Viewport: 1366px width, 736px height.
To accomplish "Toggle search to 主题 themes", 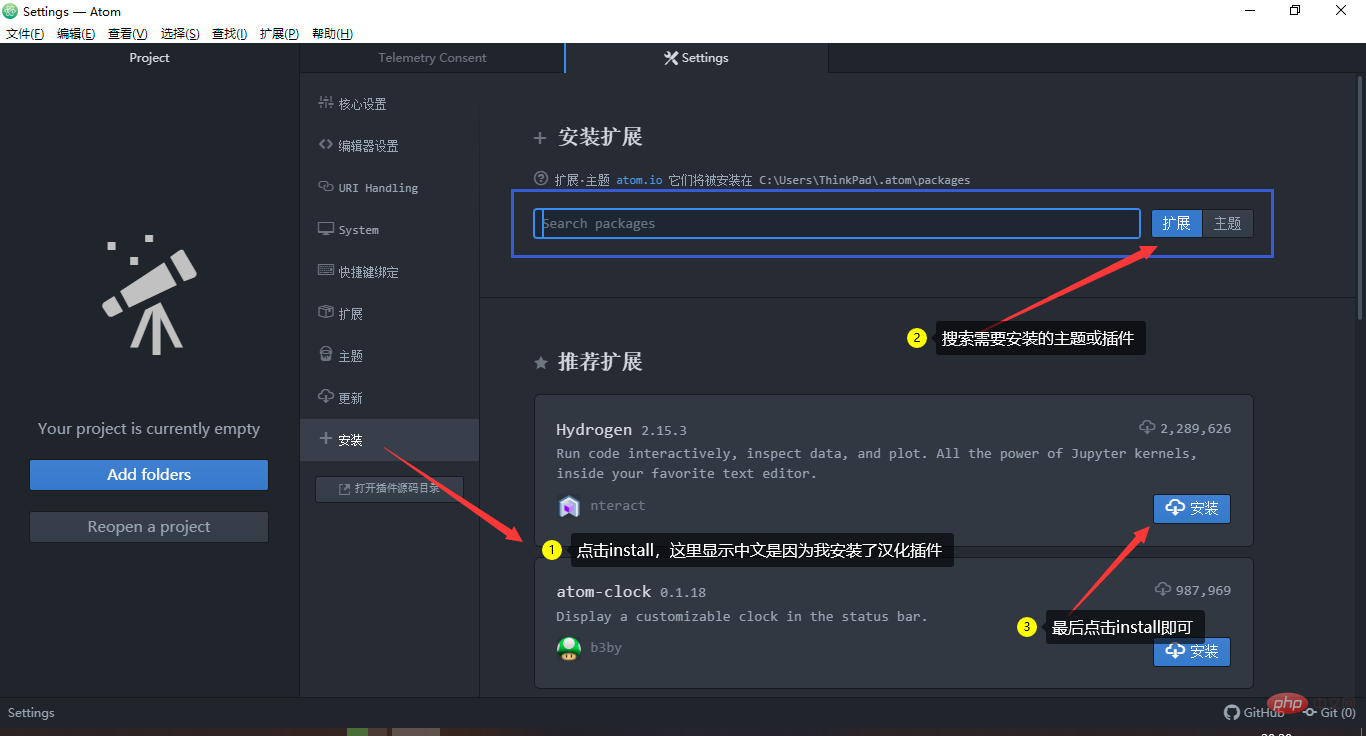I will click(1227, 223).
